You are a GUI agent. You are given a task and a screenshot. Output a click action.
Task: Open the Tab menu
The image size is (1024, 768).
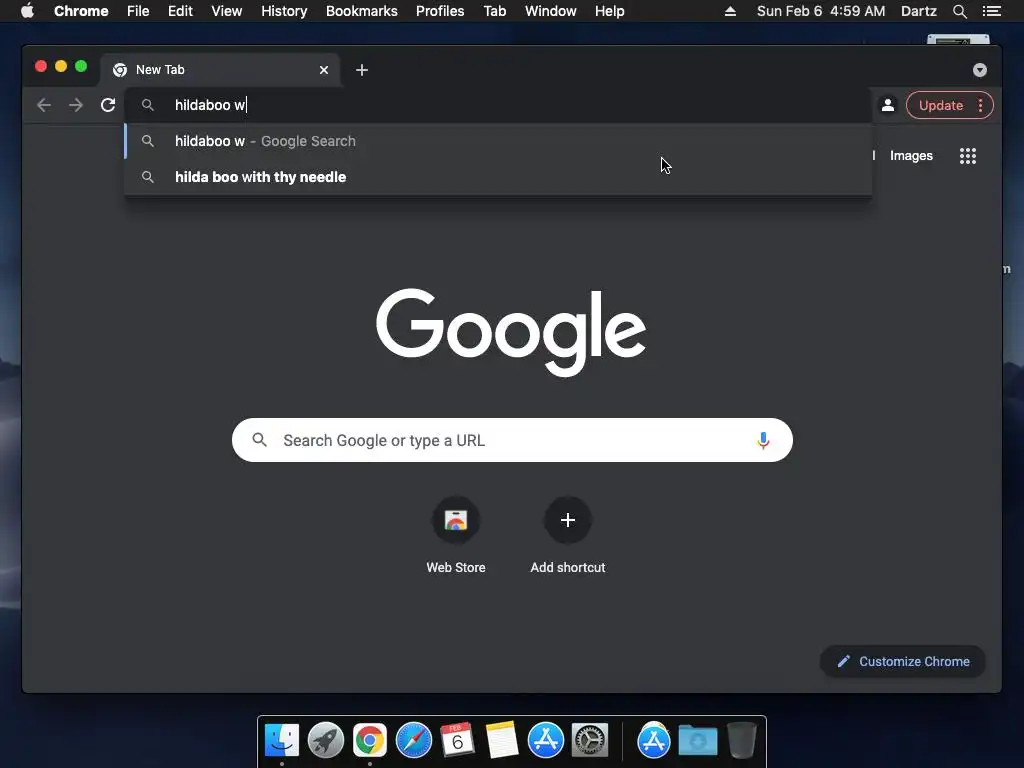tap(495, 11)
